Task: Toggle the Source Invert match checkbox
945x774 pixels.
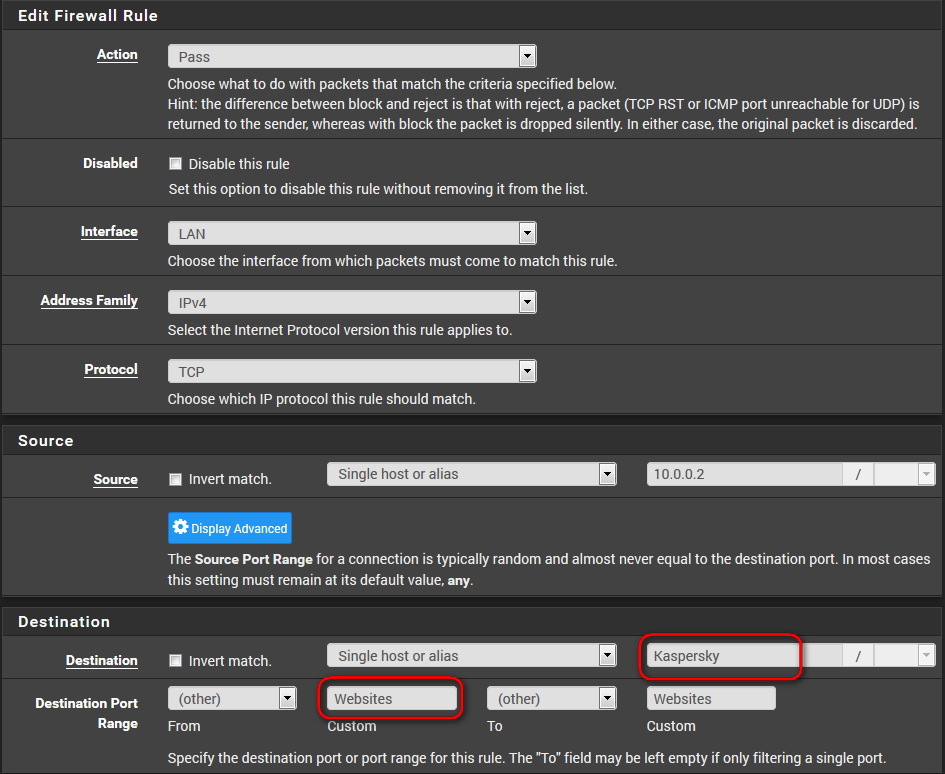Action: coord(176,479)
